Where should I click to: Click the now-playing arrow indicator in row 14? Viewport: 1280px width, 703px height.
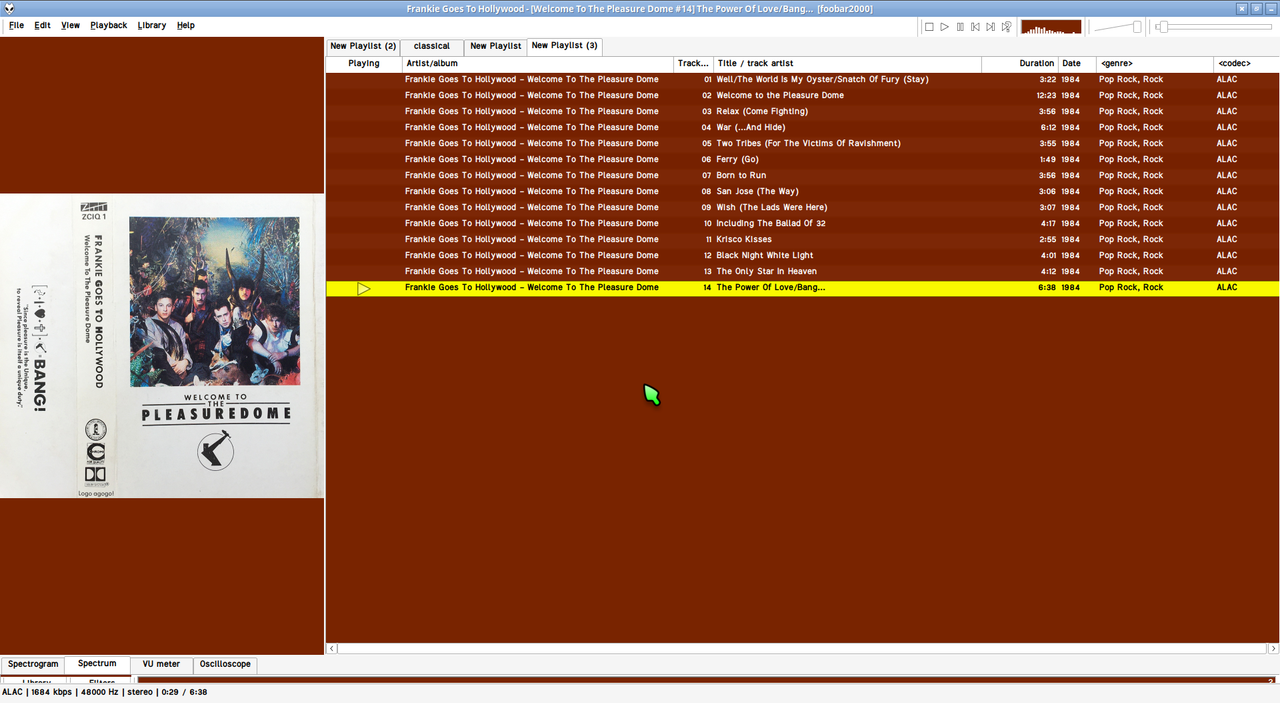point(364,288)
